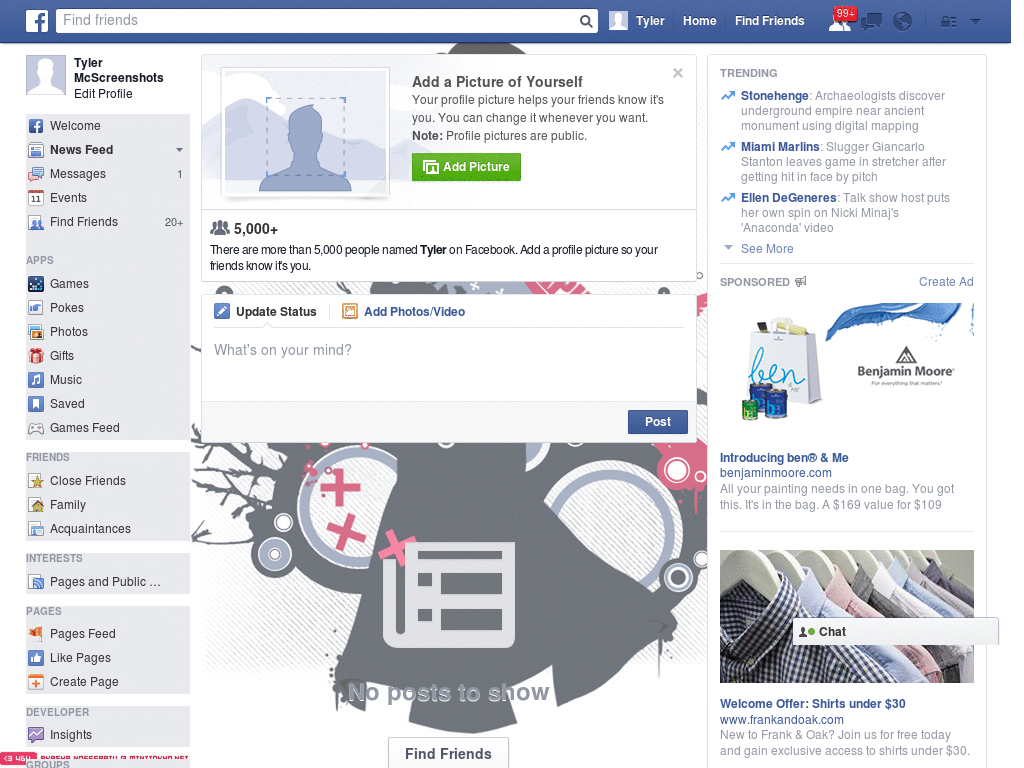This screenshot has width=1024, height=768.
Task: Open the notifications globe icon
Action: coord(903,22)
